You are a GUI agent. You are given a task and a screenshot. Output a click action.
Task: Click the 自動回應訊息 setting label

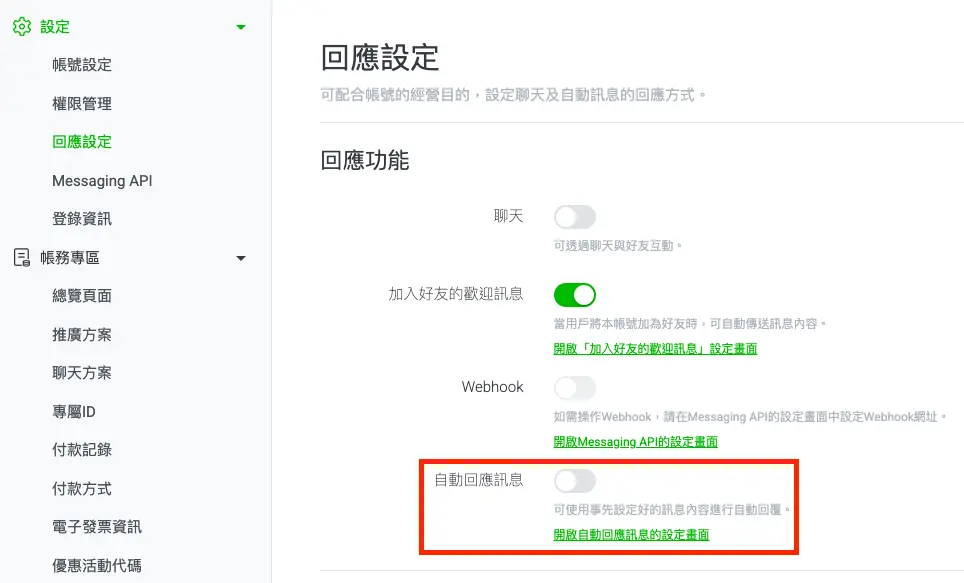click(479, 480)
